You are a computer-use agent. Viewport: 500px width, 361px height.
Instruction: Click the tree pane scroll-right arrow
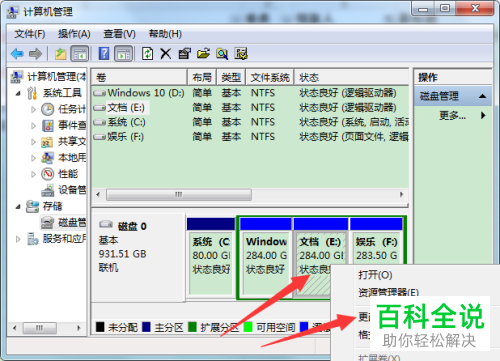pyautogui.click(x=79, y=328)
